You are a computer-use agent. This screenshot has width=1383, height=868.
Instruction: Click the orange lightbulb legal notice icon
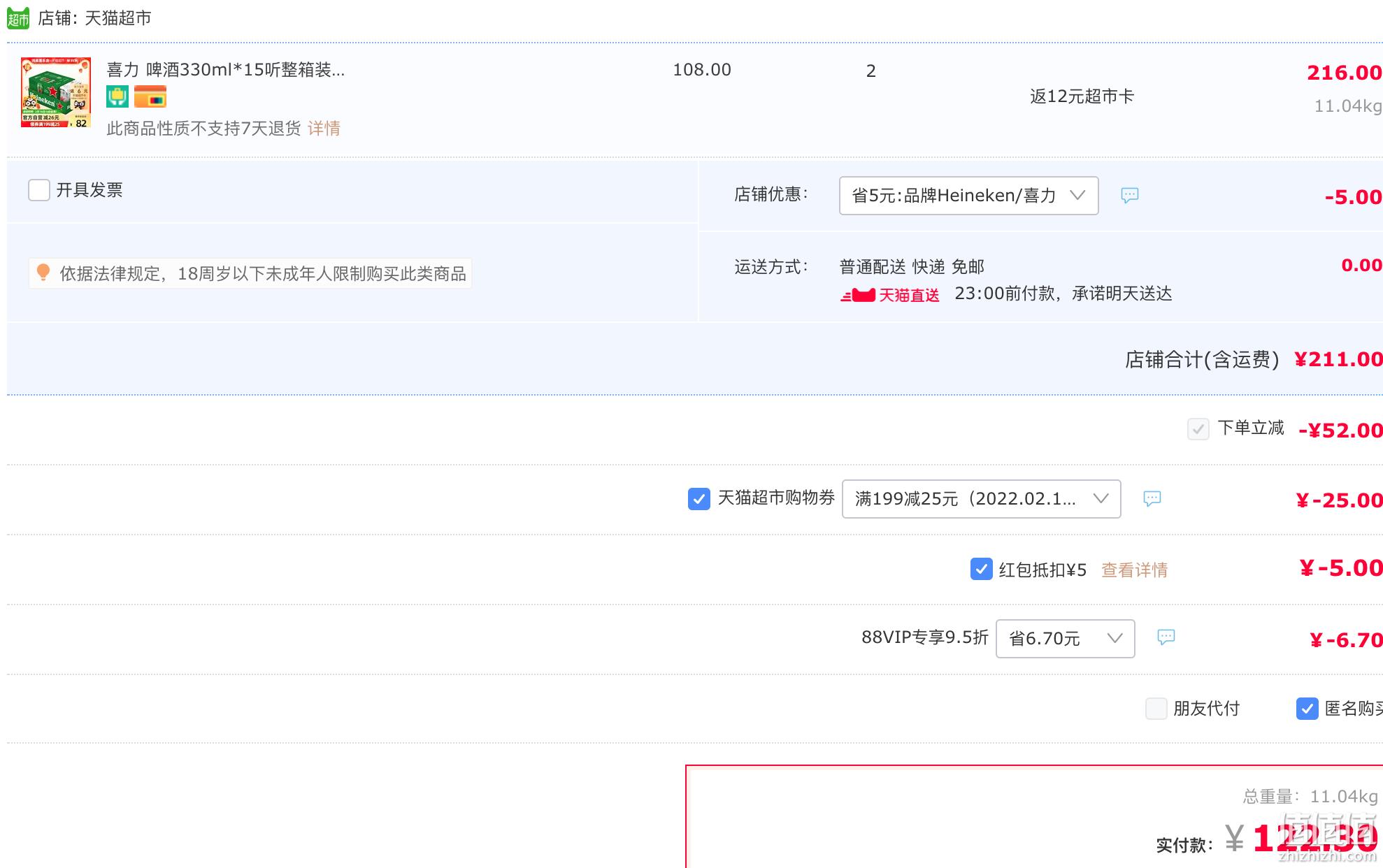43,273
